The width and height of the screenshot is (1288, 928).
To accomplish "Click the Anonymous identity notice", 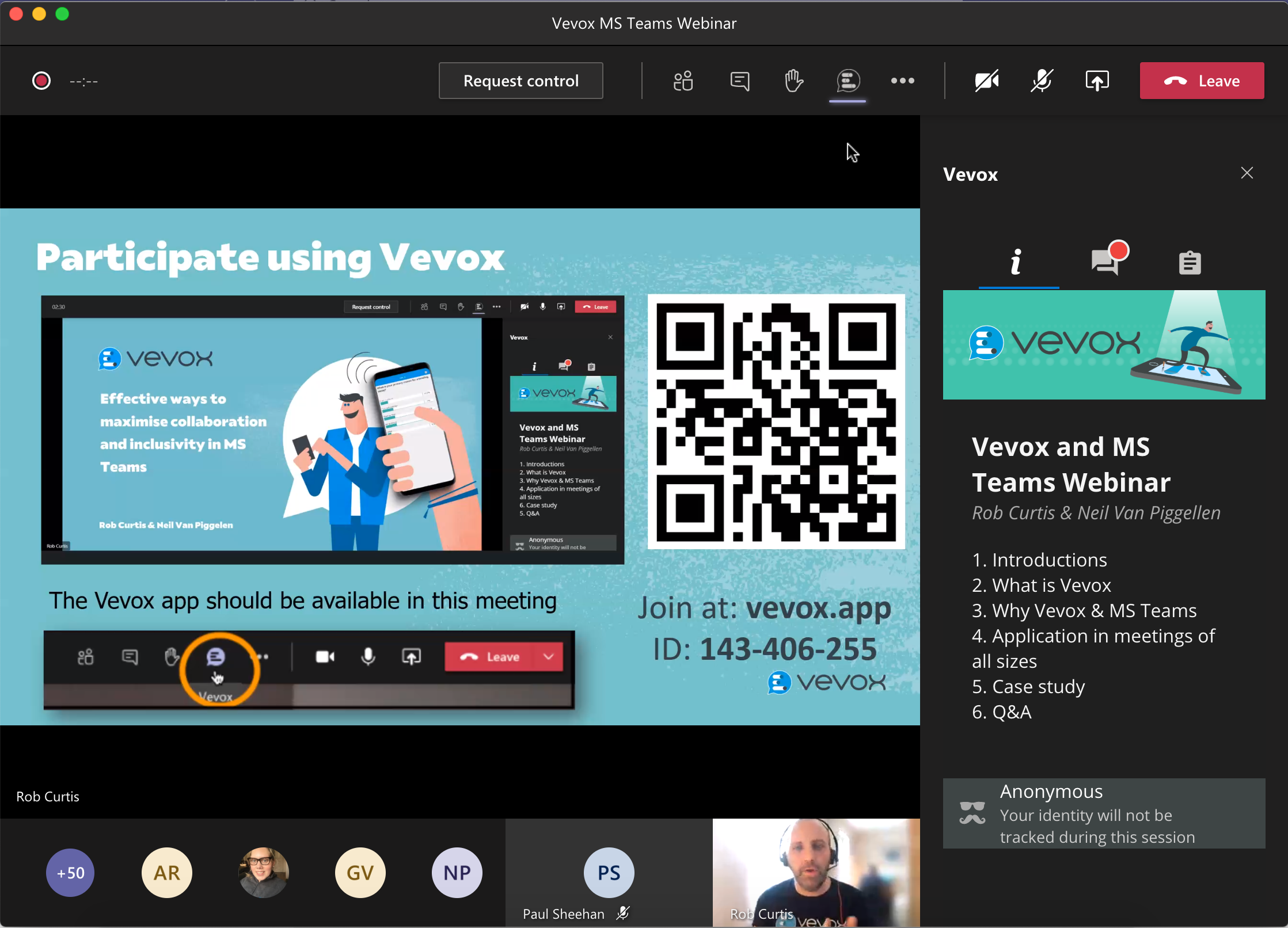I will 1104,813.
